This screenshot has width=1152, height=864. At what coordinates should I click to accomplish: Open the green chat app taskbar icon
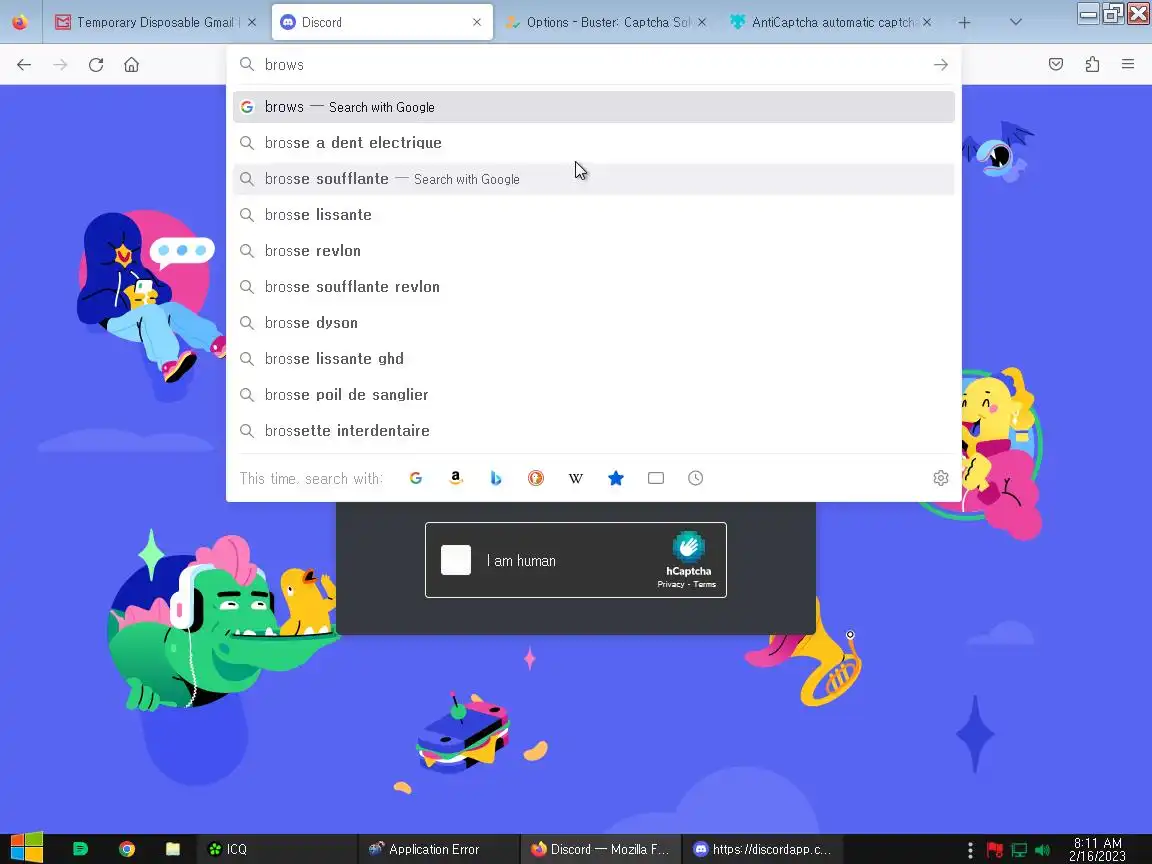click(x=80, y=849)
